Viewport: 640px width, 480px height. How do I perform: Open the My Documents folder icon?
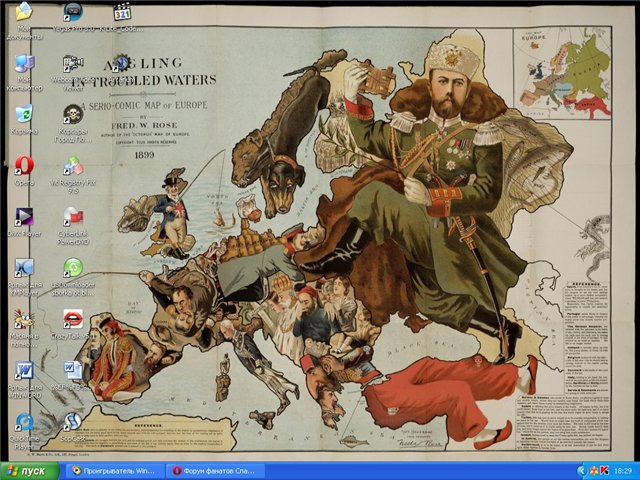click(24, 11)
